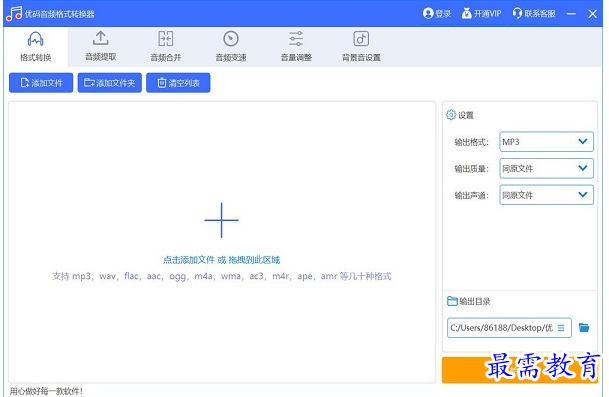Open the output path list menu icon
This screenshot has width=609, height=397.
pos(561,328)
